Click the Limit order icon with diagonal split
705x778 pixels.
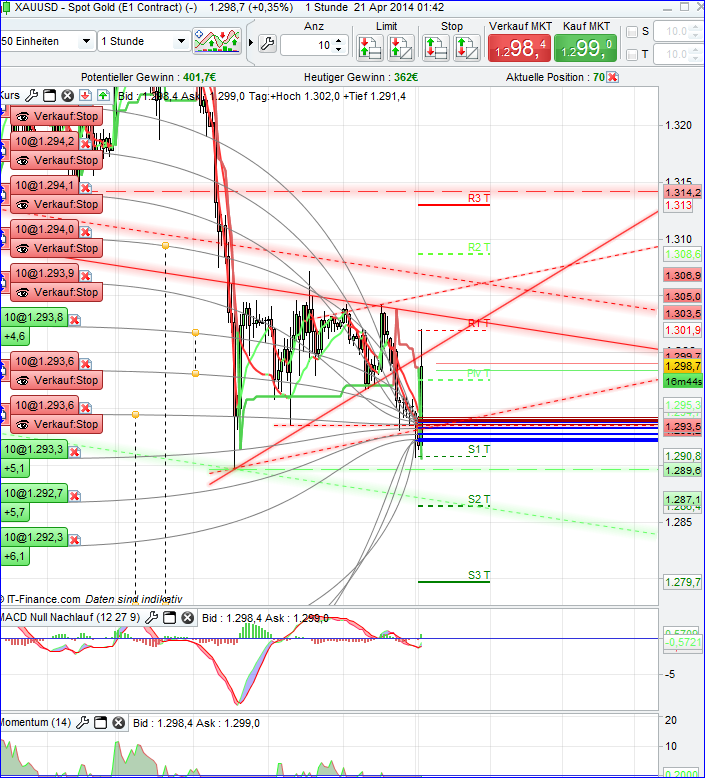[x=401, y=48]
